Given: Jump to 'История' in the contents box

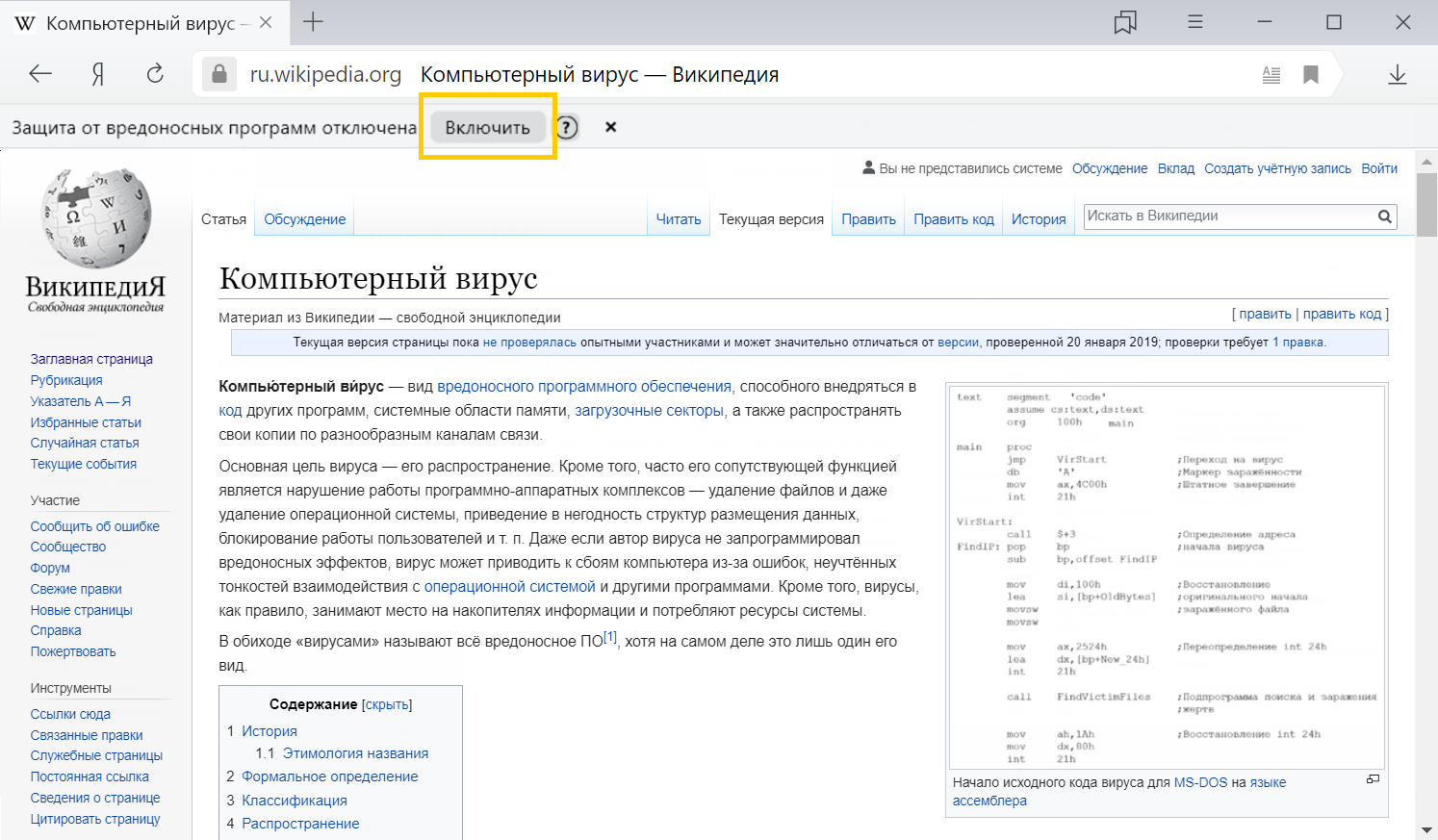Looking at the screenshot, I should pyautogui.click(x=270, y=731).
